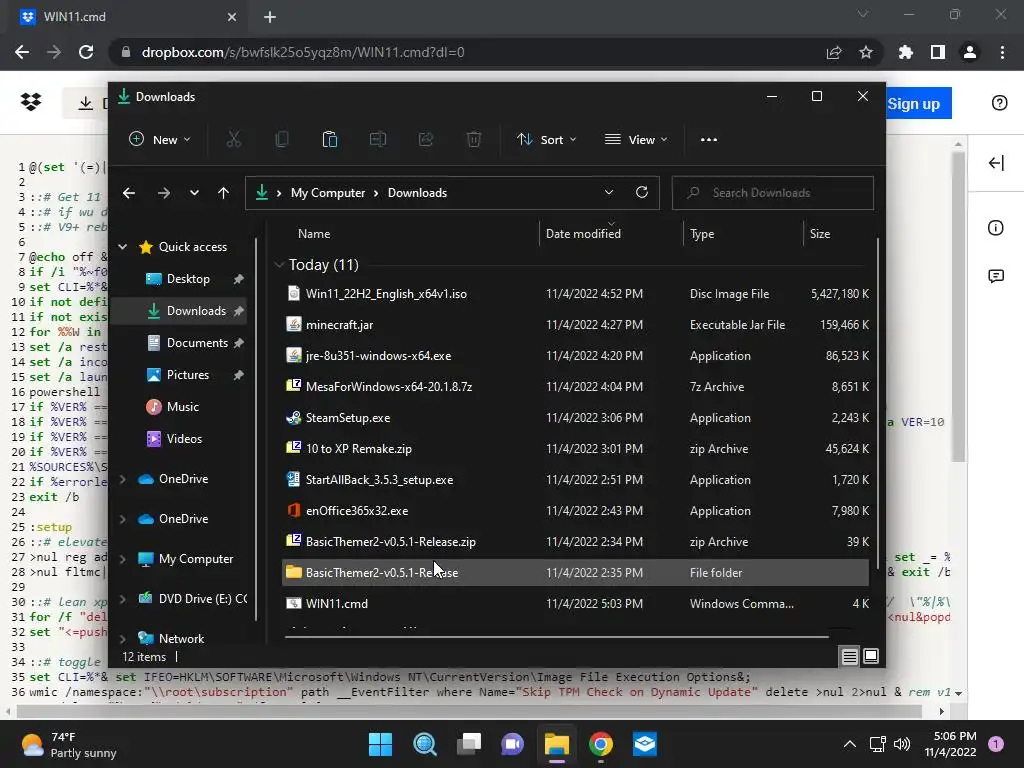Click the Rename icon in Explorer toolbar
Screen dimensions: 1024x768
pos(377,139)
